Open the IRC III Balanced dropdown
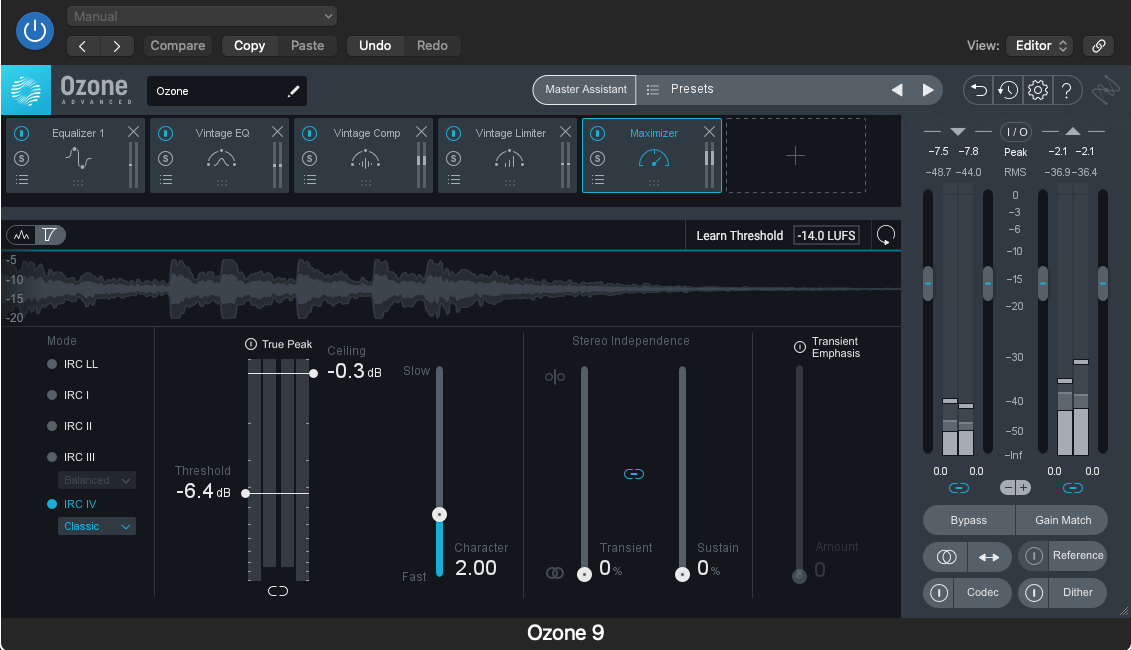 (97, 480)
